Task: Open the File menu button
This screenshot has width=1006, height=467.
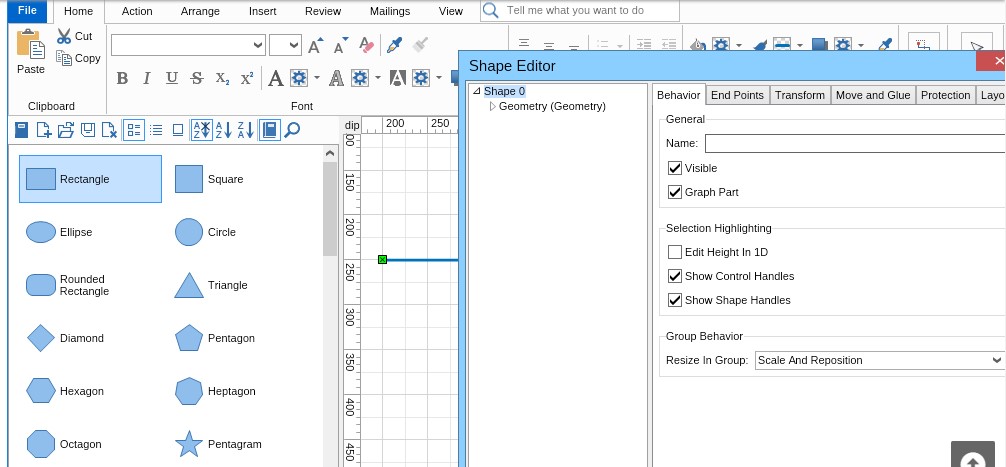Action: (x=27, y=11)
